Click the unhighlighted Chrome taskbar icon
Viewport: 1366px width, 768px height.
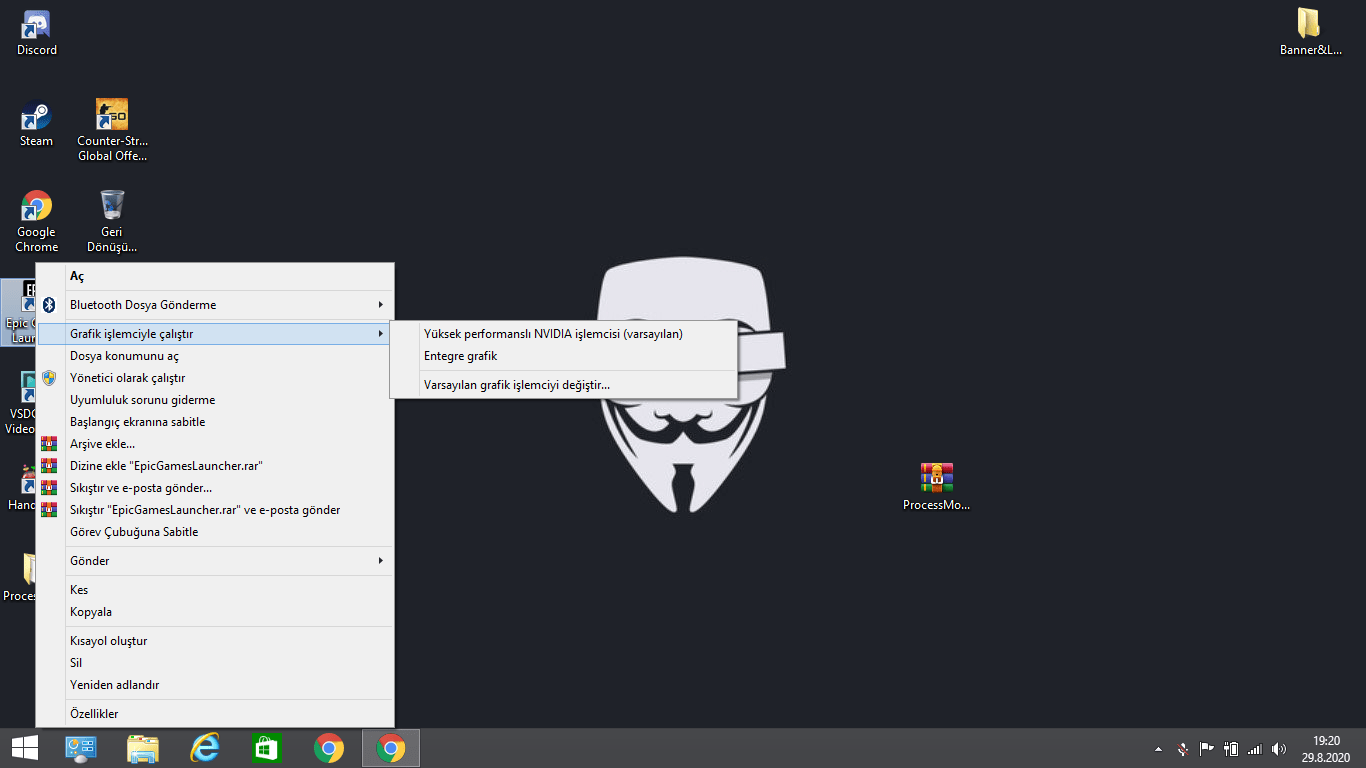329,748
